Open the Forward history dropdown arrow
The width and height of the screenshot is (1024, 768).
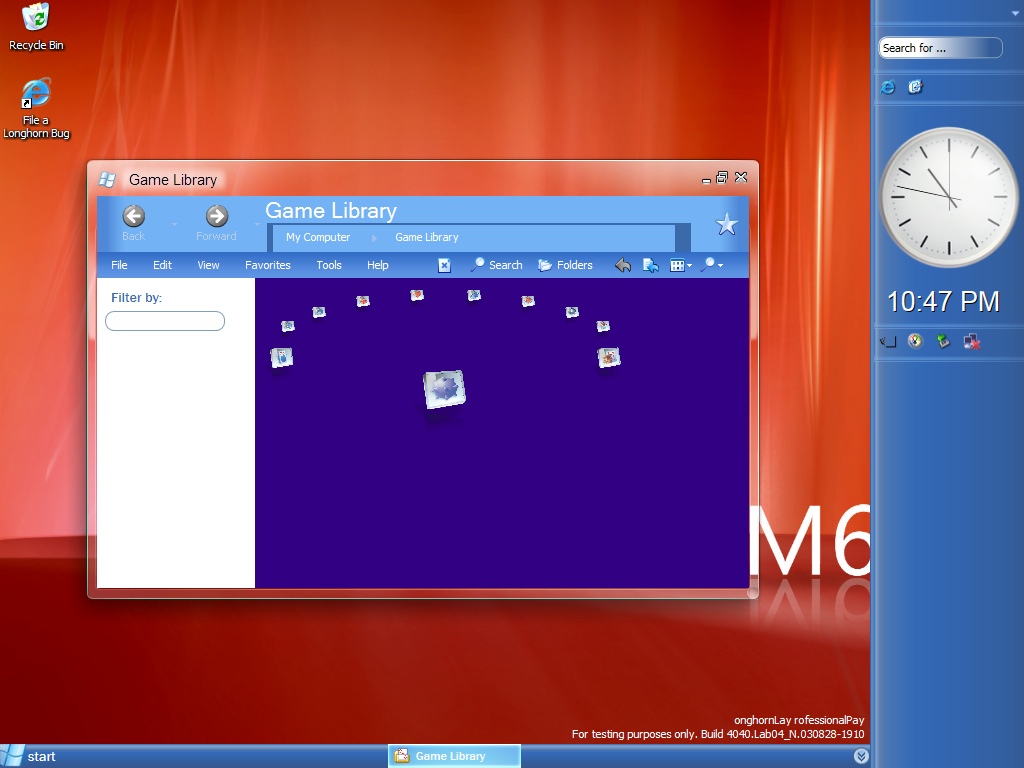coord(257,225)
